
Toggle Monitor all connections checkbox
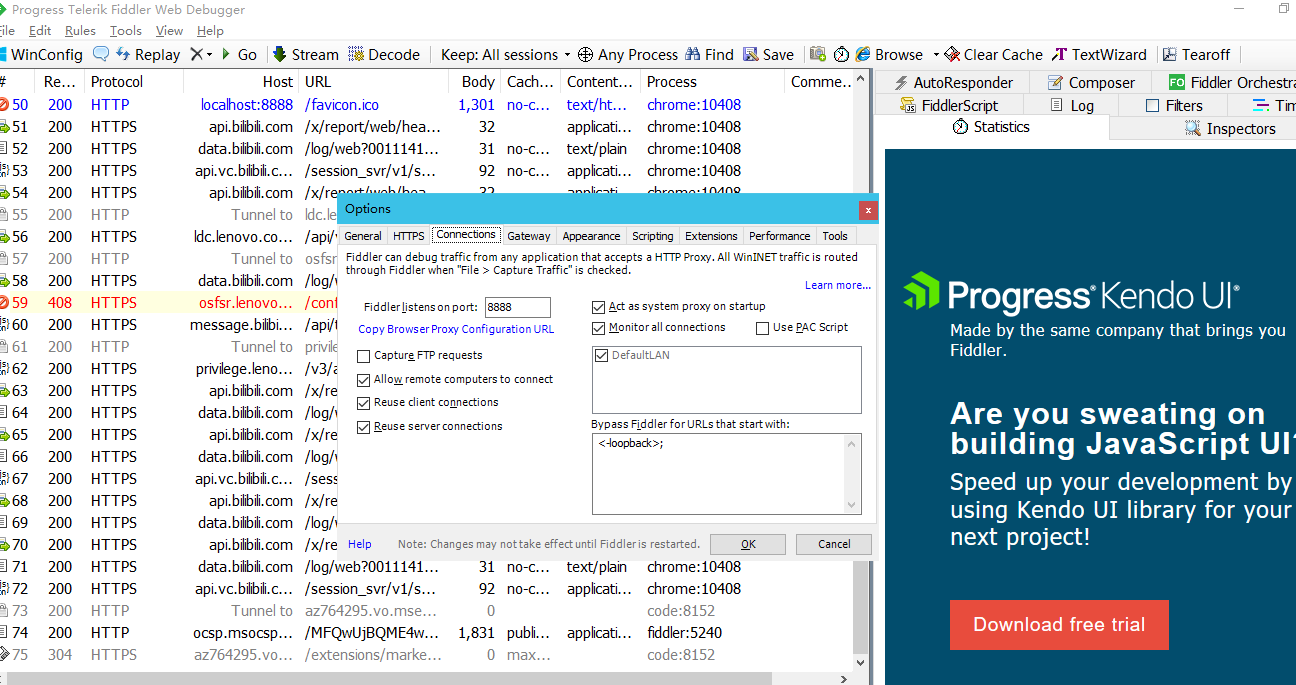click(x=599, y=327)
